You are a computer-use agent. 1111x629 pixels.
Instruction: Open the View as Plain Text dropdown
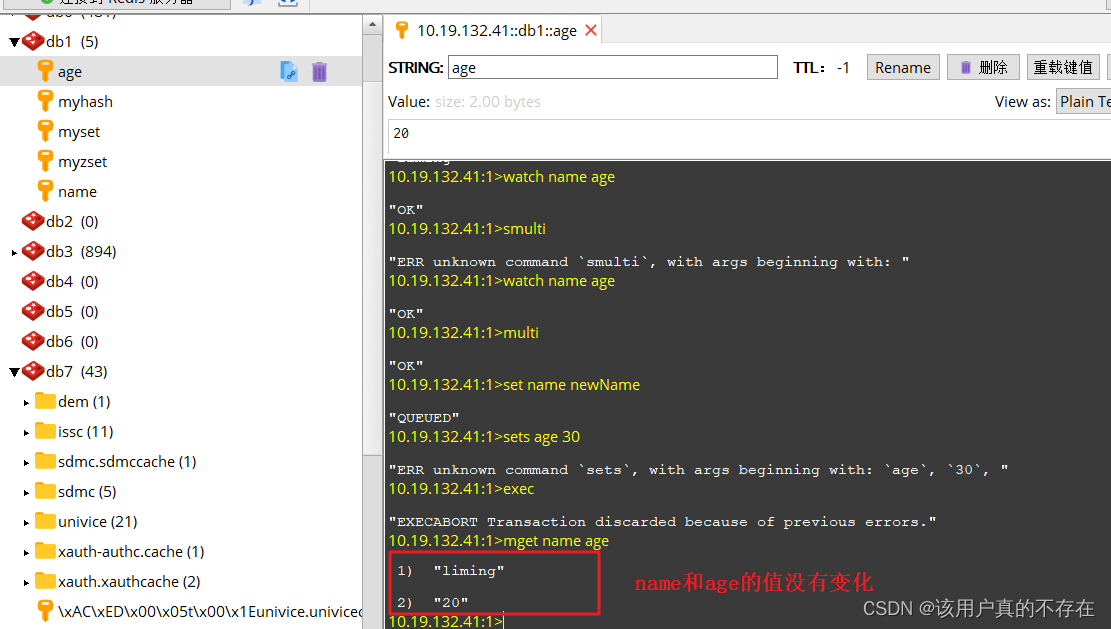1083,101
